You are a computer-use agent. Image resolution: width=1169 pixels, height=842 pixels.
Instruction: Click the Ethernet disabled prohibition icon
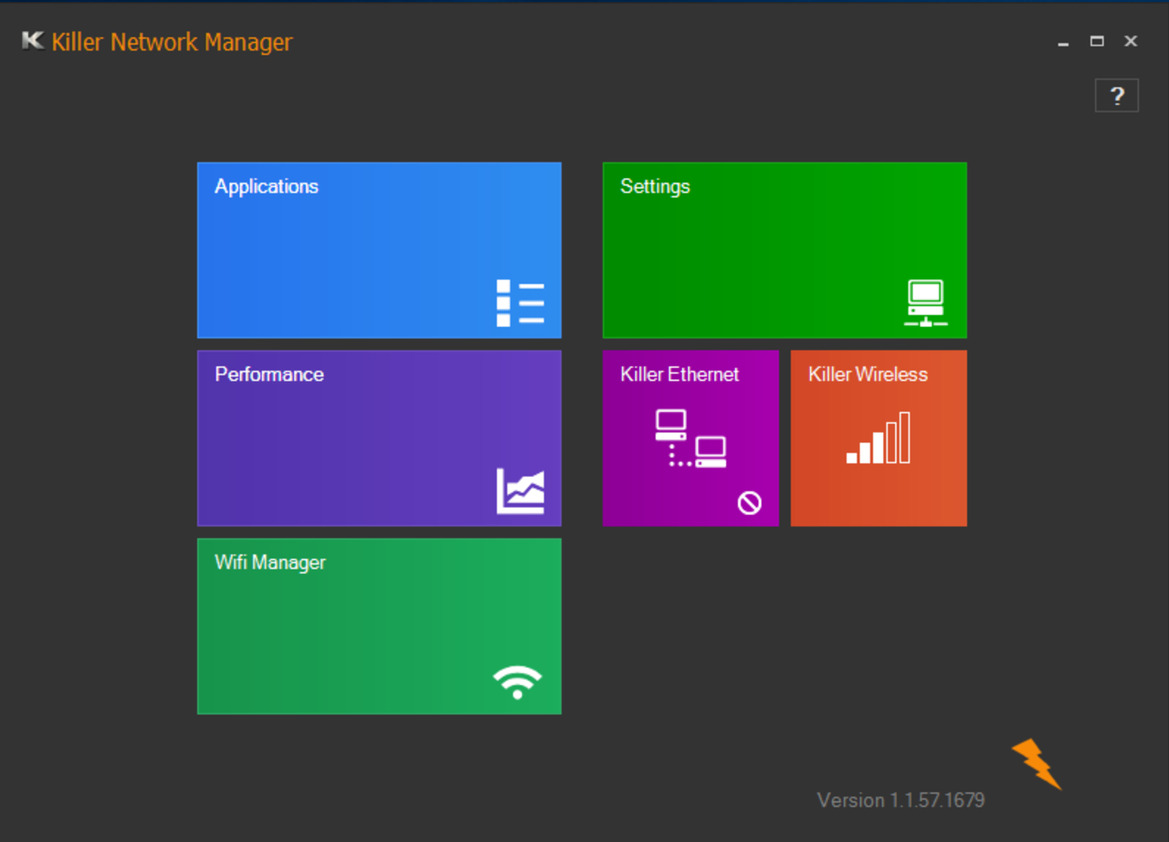749,503
